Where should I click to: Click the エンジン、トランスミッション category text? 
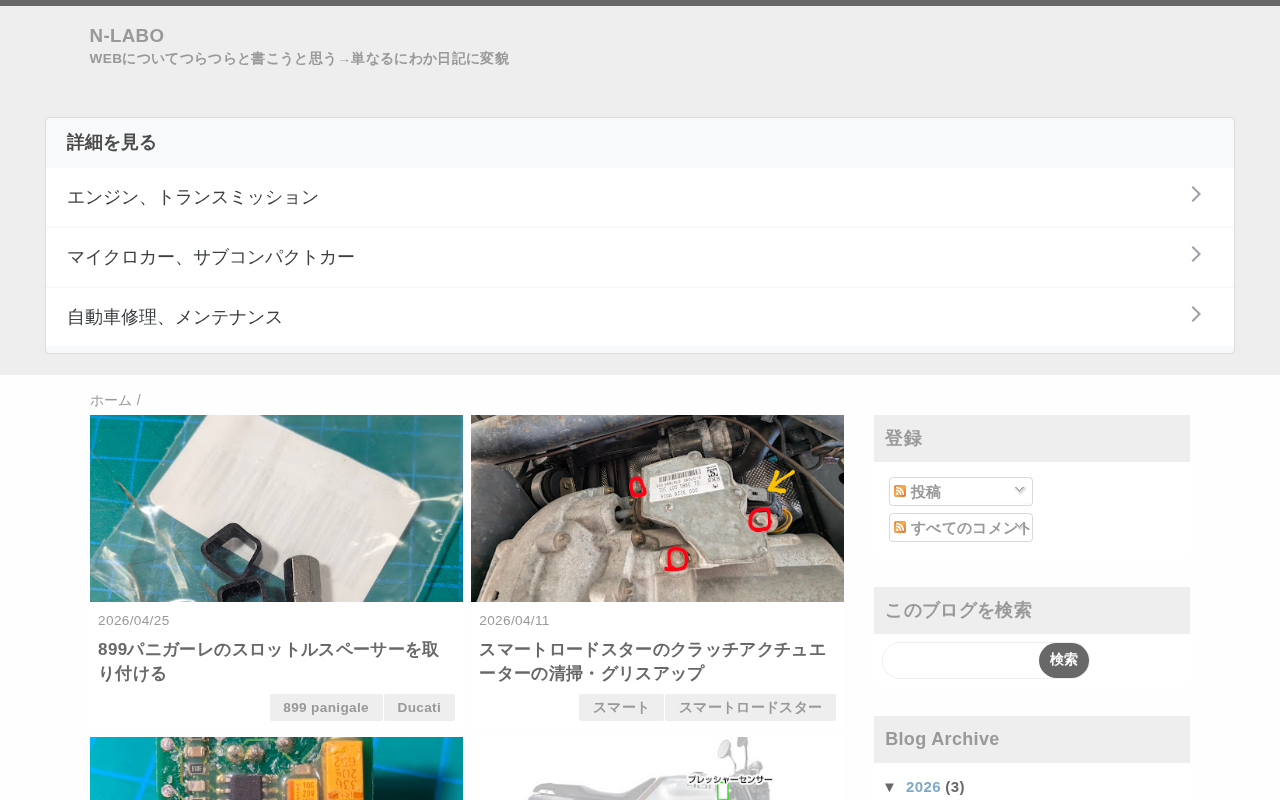pos(193,197)
